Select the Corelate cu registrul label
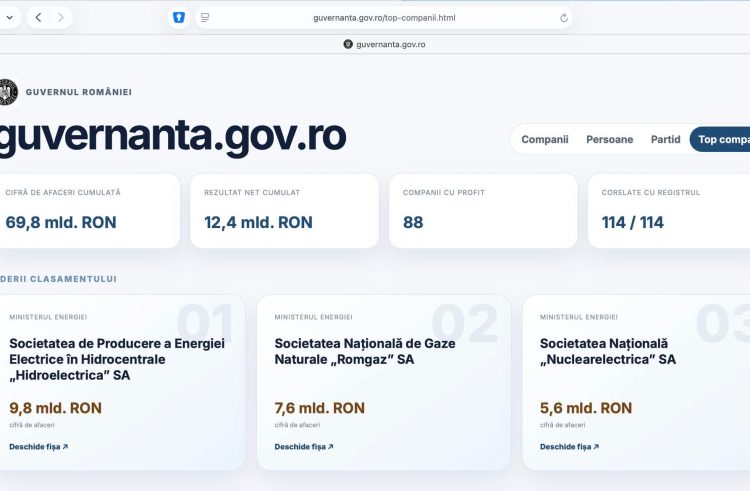Viewport: 750px width, 491px height. click(651, 192)
